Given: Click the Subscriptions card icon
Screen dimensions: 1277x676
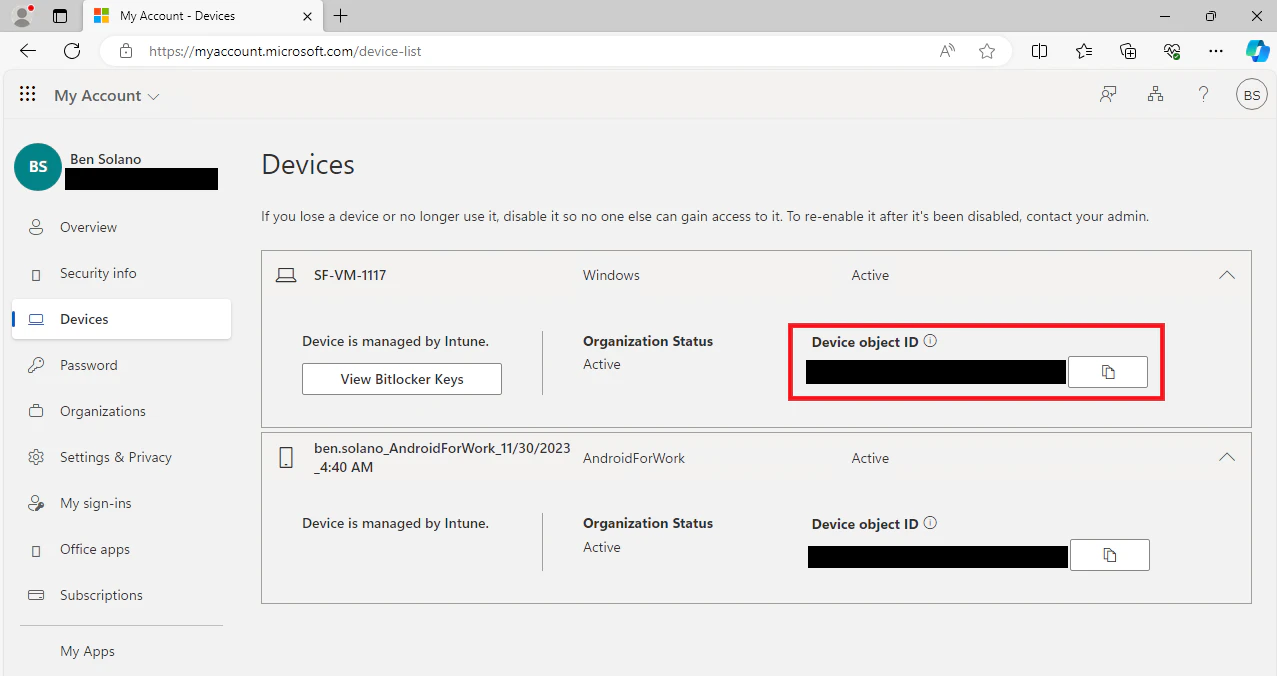Looking at the screenshot, I should click(36, 595).
